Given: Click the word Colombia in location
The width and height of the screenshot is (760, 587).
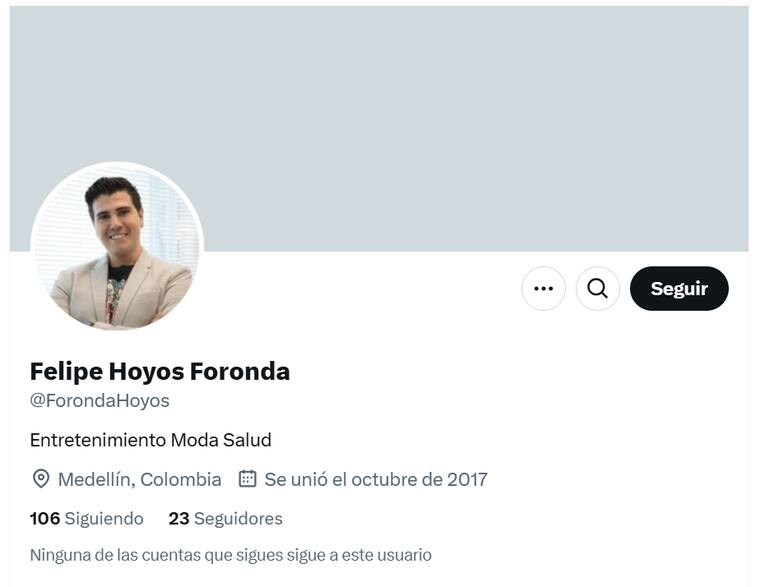Looking at the screenshot, I should [x=181, y=479].
